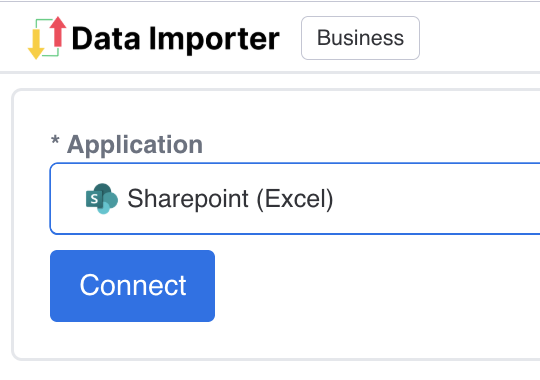Click the word Connect on blue button

133,285
